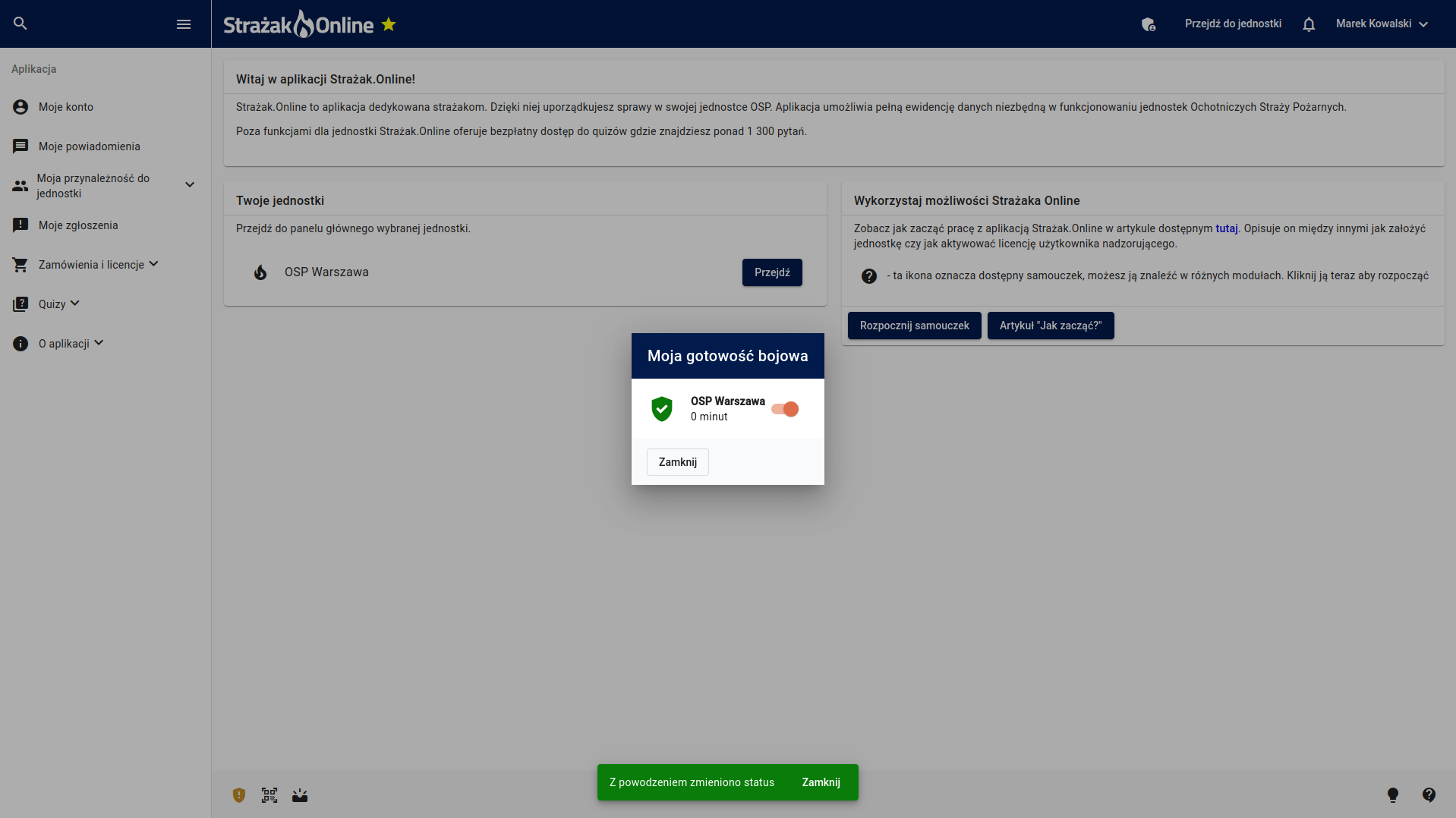Click the "Wykorzystaj możliwości Strażaka Online" heading
The image size is (1456, 818).
[967, 200]
